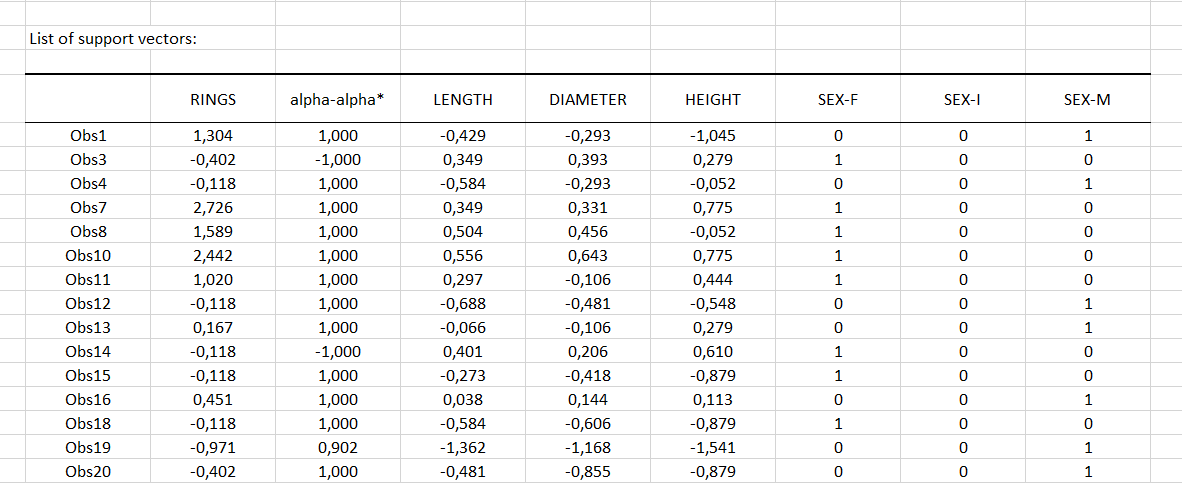
Task: Click the Obs20 row label
Action: 88,472
